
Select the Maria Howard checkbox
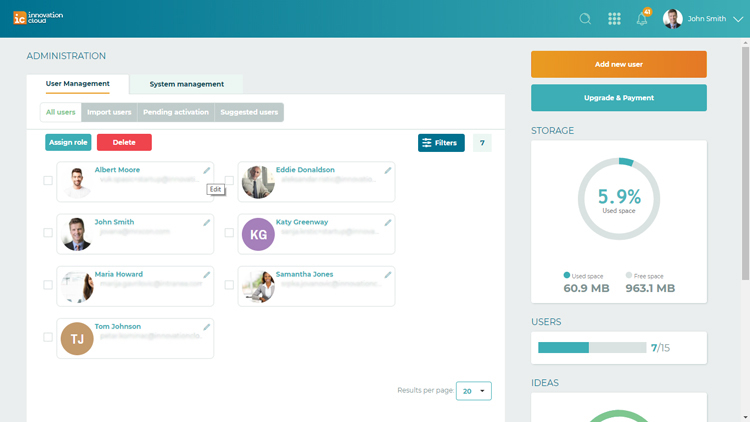coord(48,285)
